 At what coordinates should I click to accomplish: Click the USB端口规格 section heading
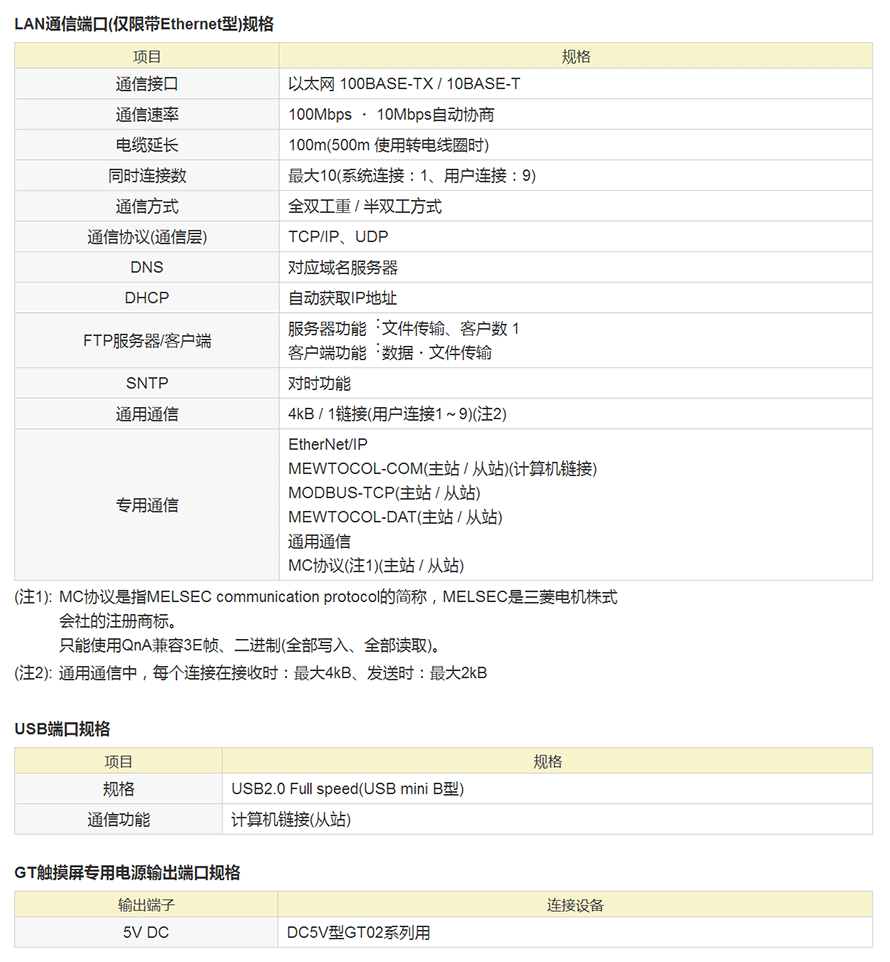click(62, 728)
